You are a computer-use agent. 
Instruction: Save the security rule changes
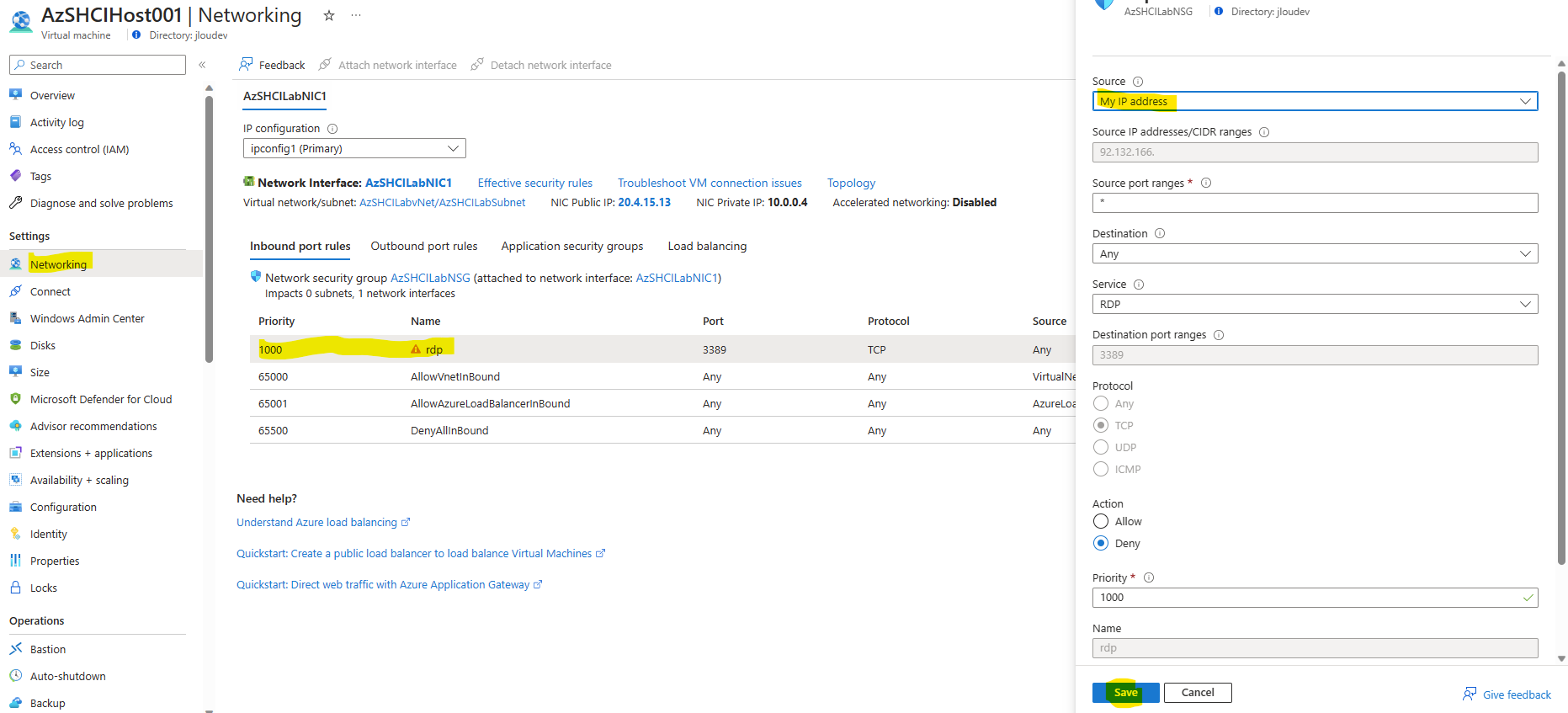point(1126,693)
